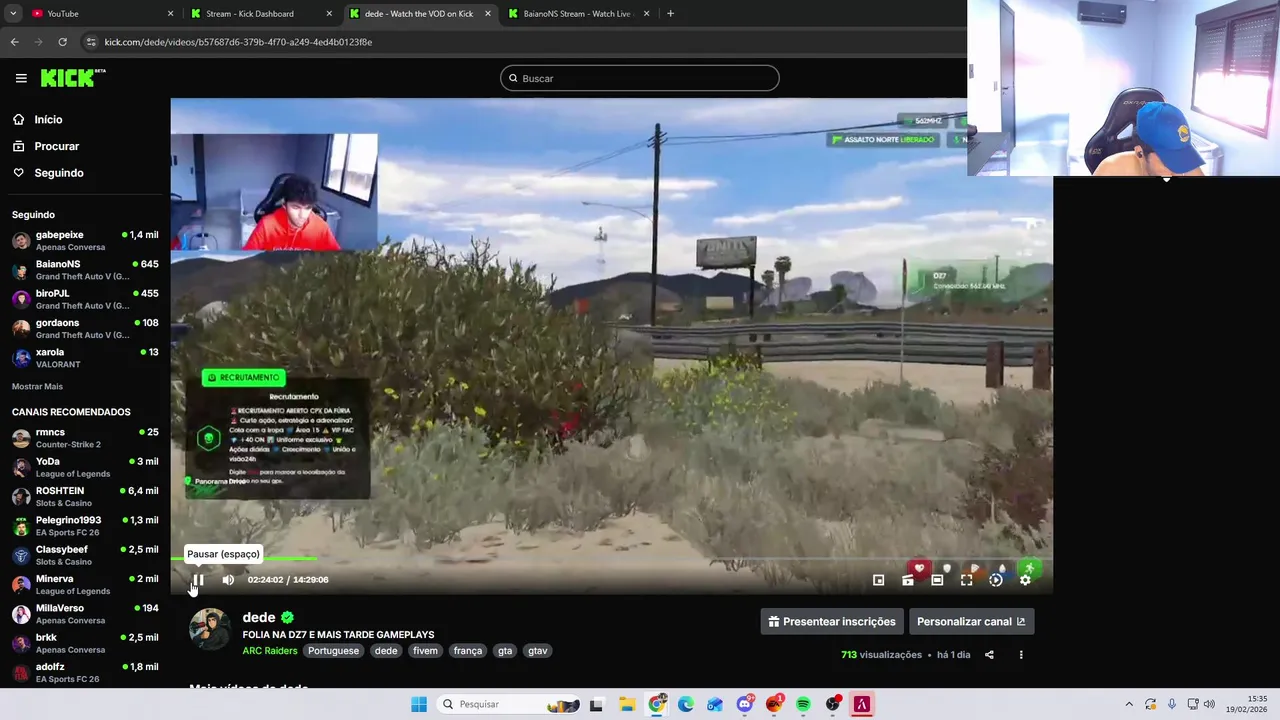Open Pelegrino1993 recommended channel
This screenshot has height=720, width=1280.
[x=85, y=526]
